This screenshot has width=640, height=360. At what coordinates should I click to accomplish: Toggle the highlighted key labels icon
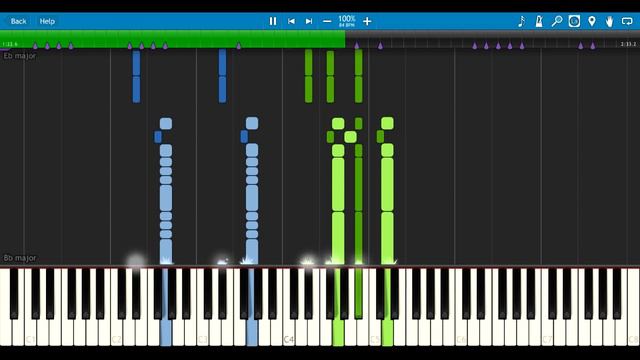click(574, 21)
